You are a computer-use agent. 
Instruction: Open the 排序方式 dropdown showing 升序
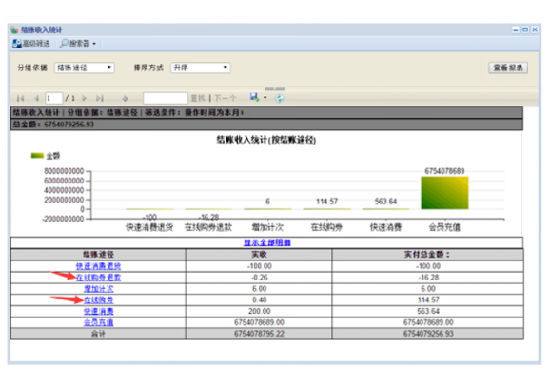200,67
